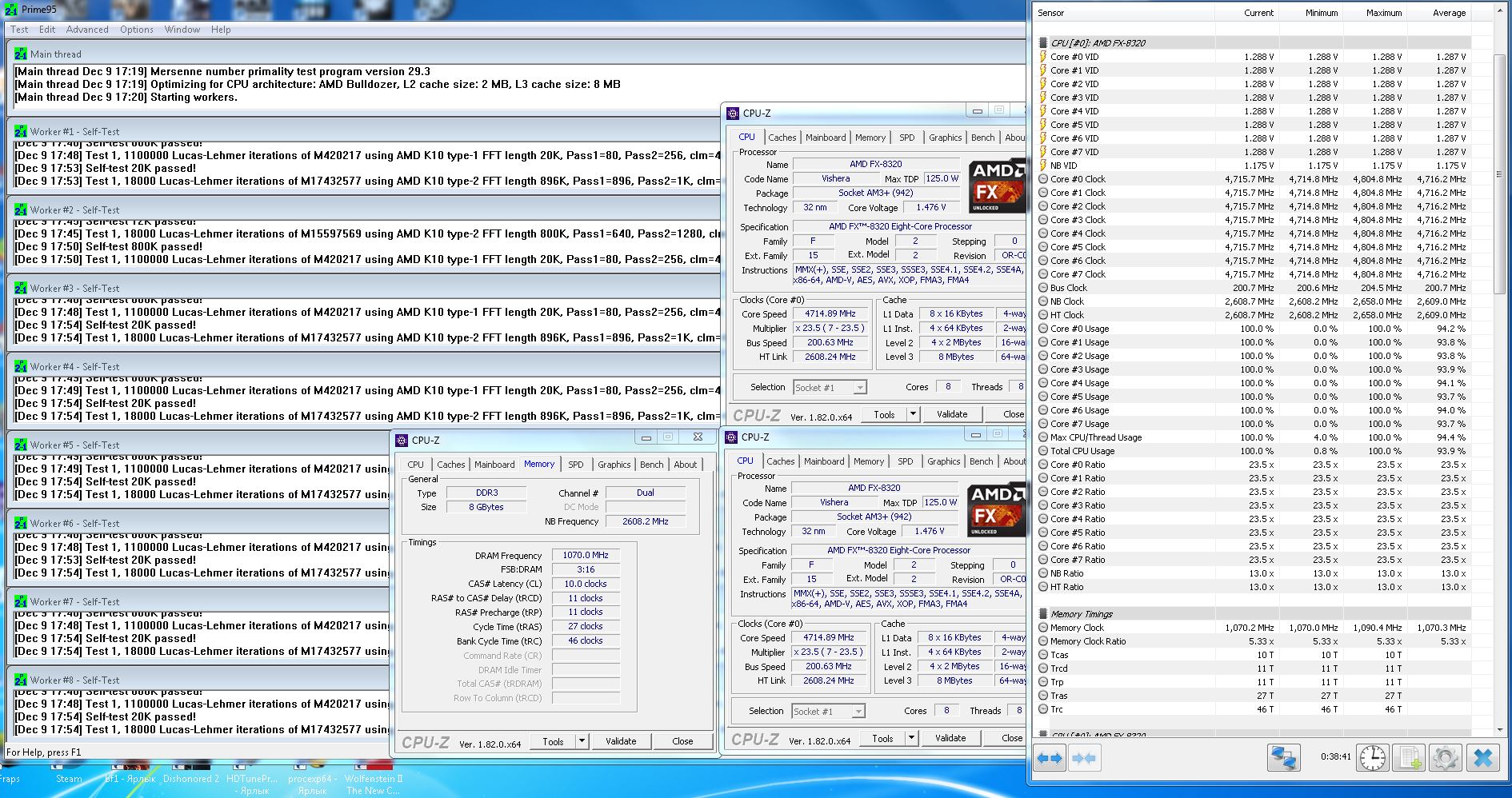Click the scroll-up arrow of the HWiNFO sensor list
Screen dimensions: 1512x798
(x=1500, y=12)
